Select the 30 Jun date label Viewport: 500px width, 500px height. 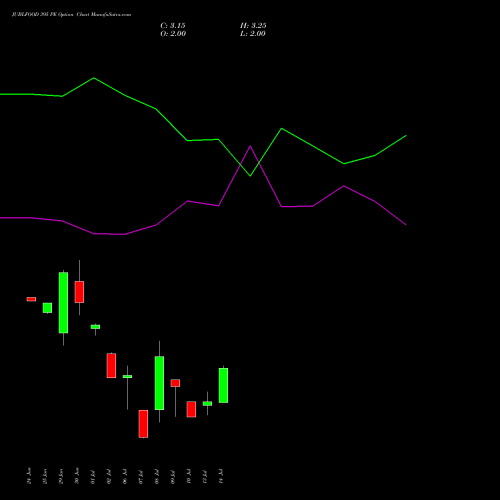click(x=77, y=476)
